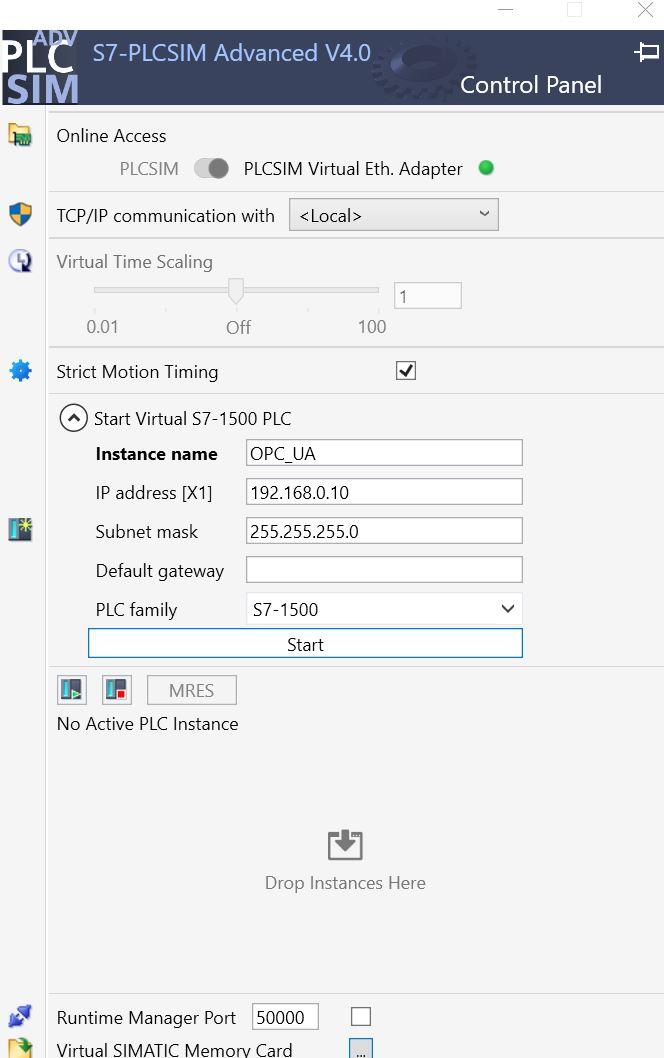Screen dimensions: 664x1058
Task: Click the "PLCSIM" label in Online Access
Action: [x=149, y=168]
